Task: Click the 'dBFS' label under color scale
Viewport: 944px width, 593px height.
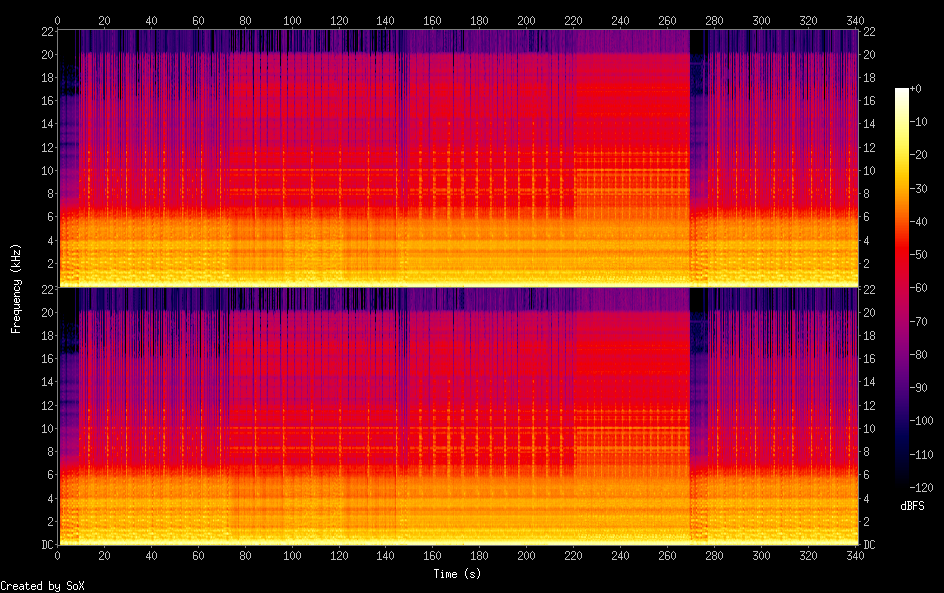Action: [x=912, y=507]
